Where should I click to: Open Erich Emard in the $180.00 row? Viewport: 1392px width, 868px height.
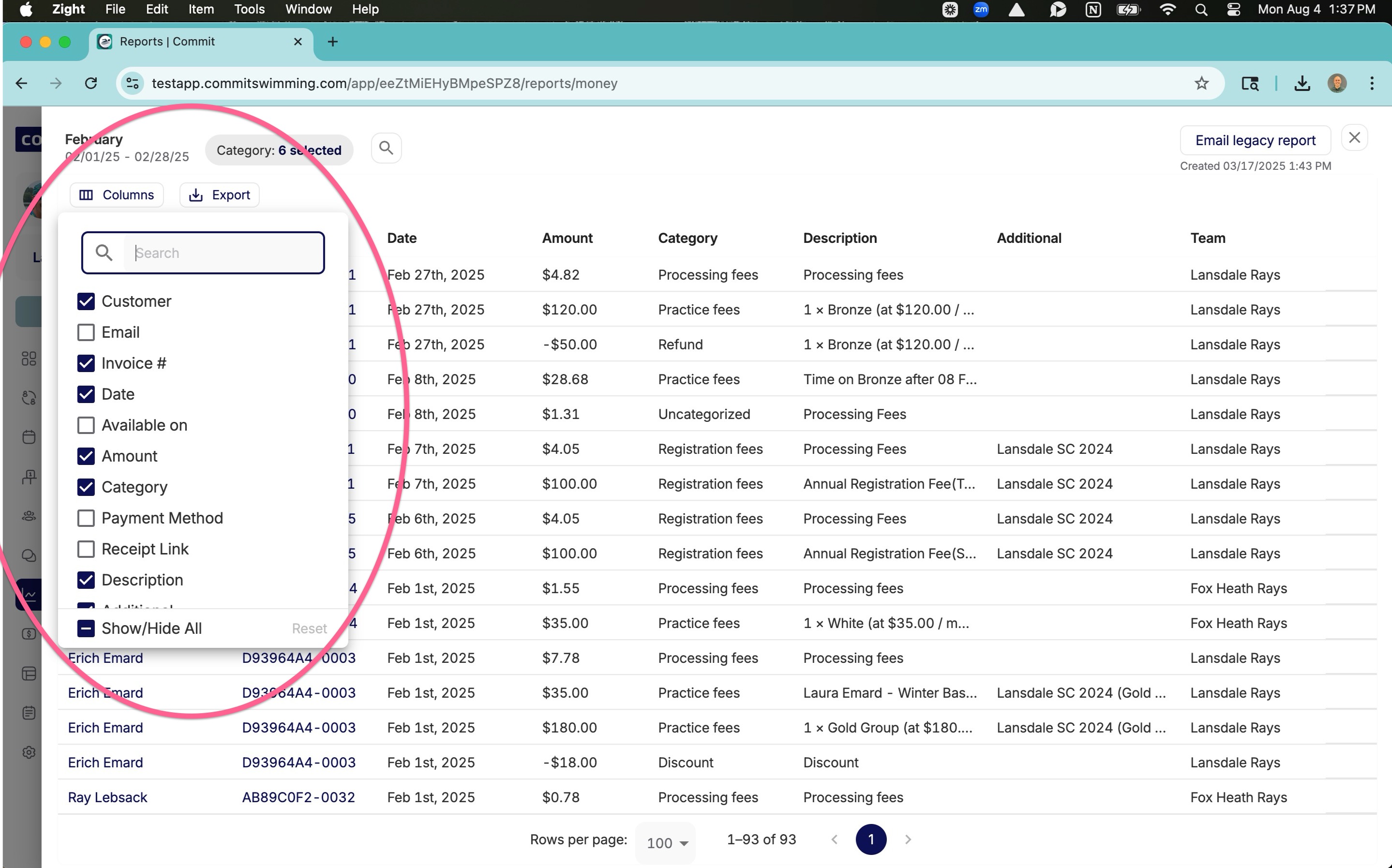[x=105, y=728]
